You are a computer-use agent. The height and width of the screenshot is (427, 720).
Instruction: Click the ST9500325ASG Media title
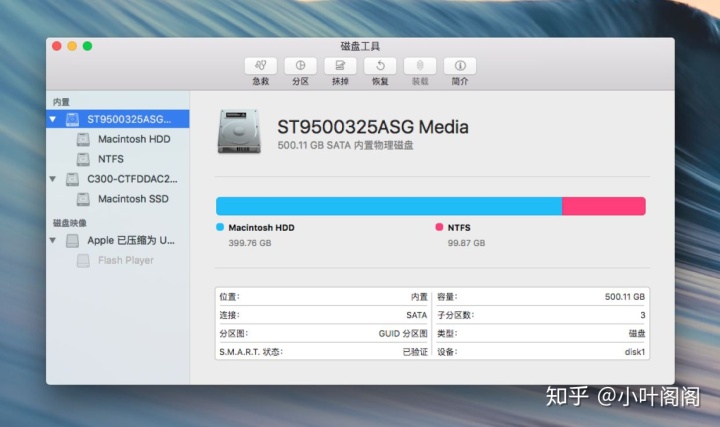click(x=373, y=127)
